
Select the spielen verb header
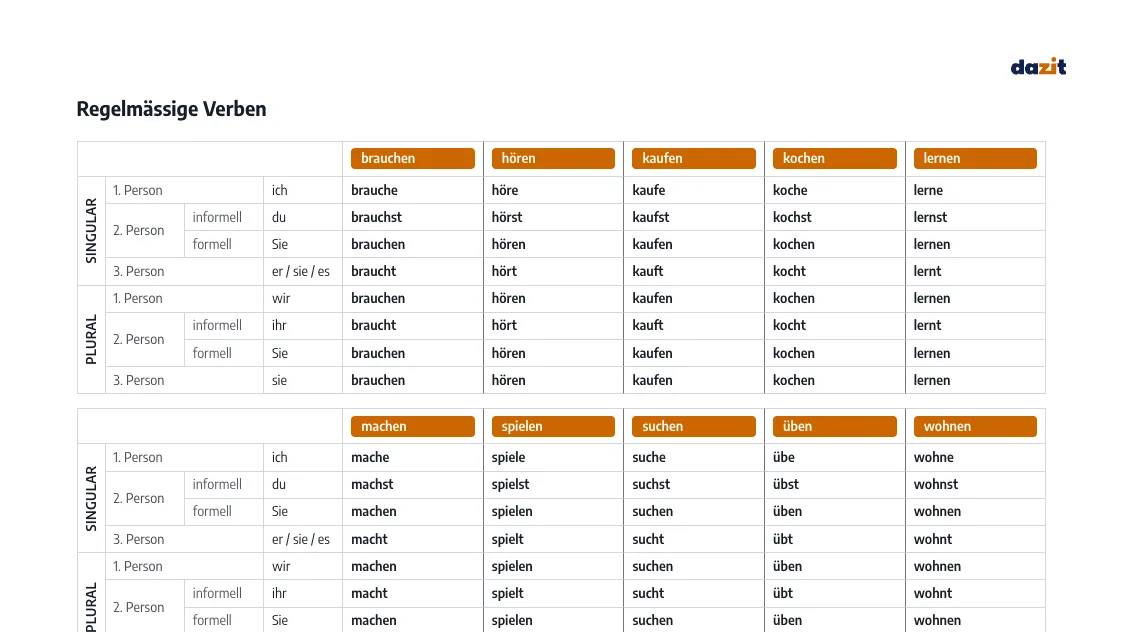(553, 426)
